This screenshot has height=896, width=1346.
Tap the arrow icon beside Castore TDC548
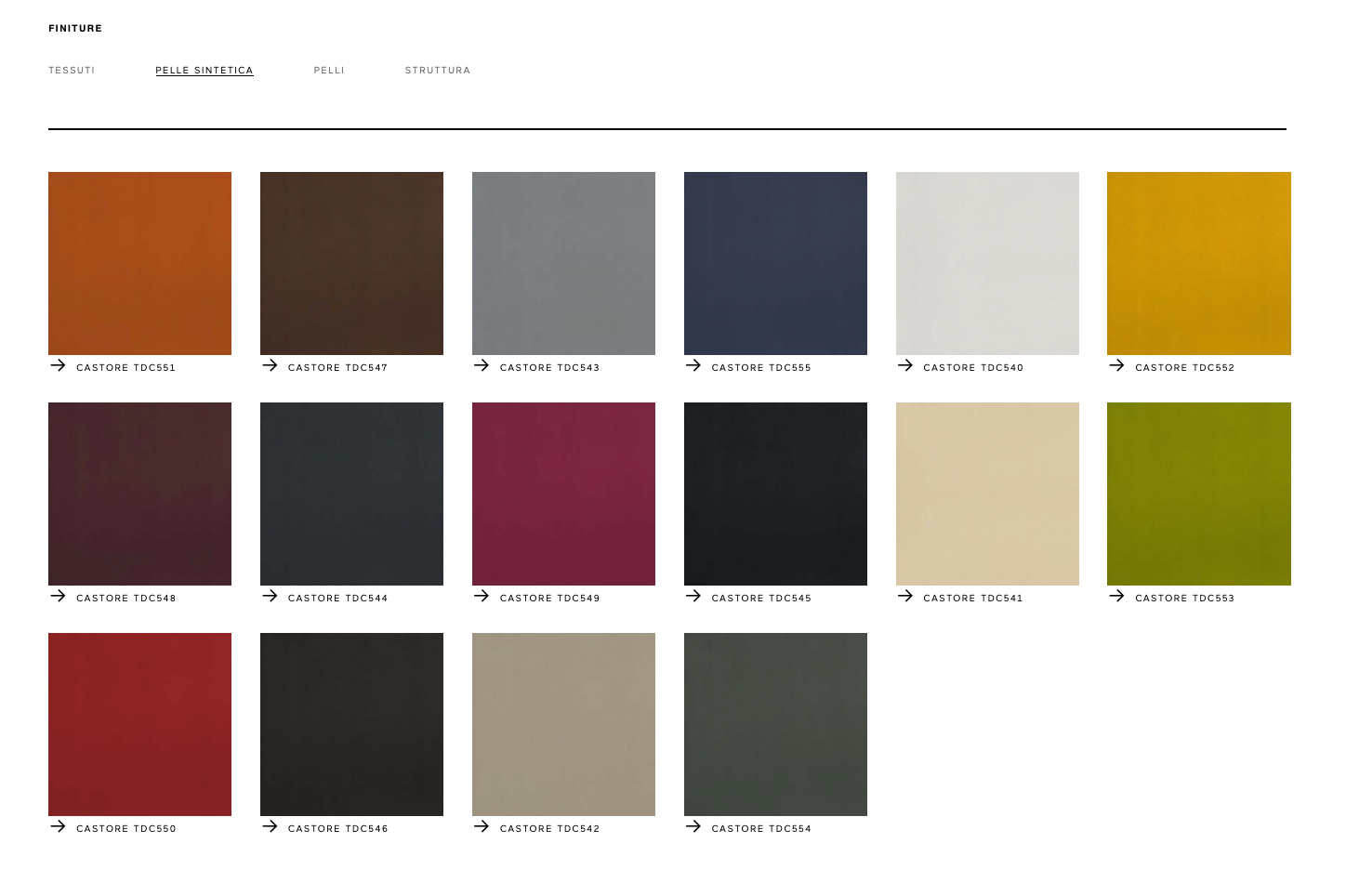coord(58,597)
